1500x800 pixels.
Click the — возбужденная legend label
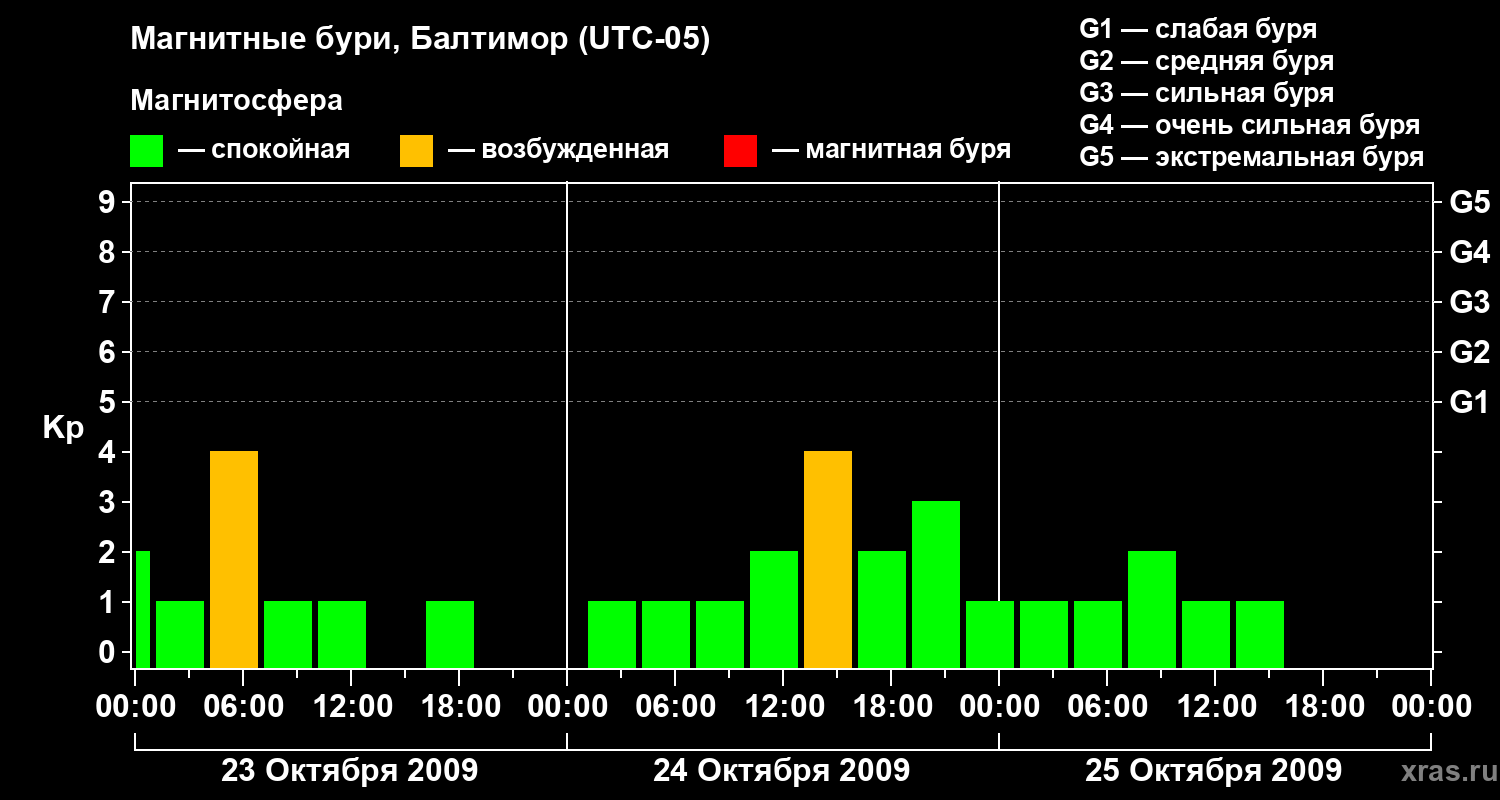click(558, 150)
